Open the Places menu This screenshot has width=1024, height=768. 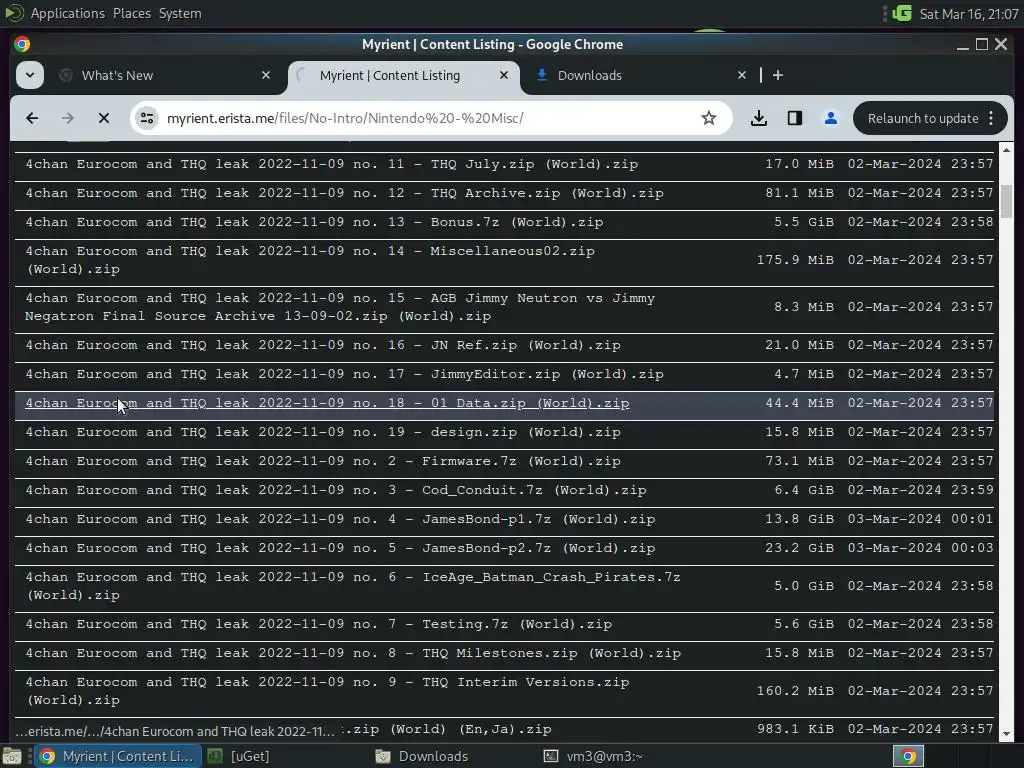pos(132,13)
